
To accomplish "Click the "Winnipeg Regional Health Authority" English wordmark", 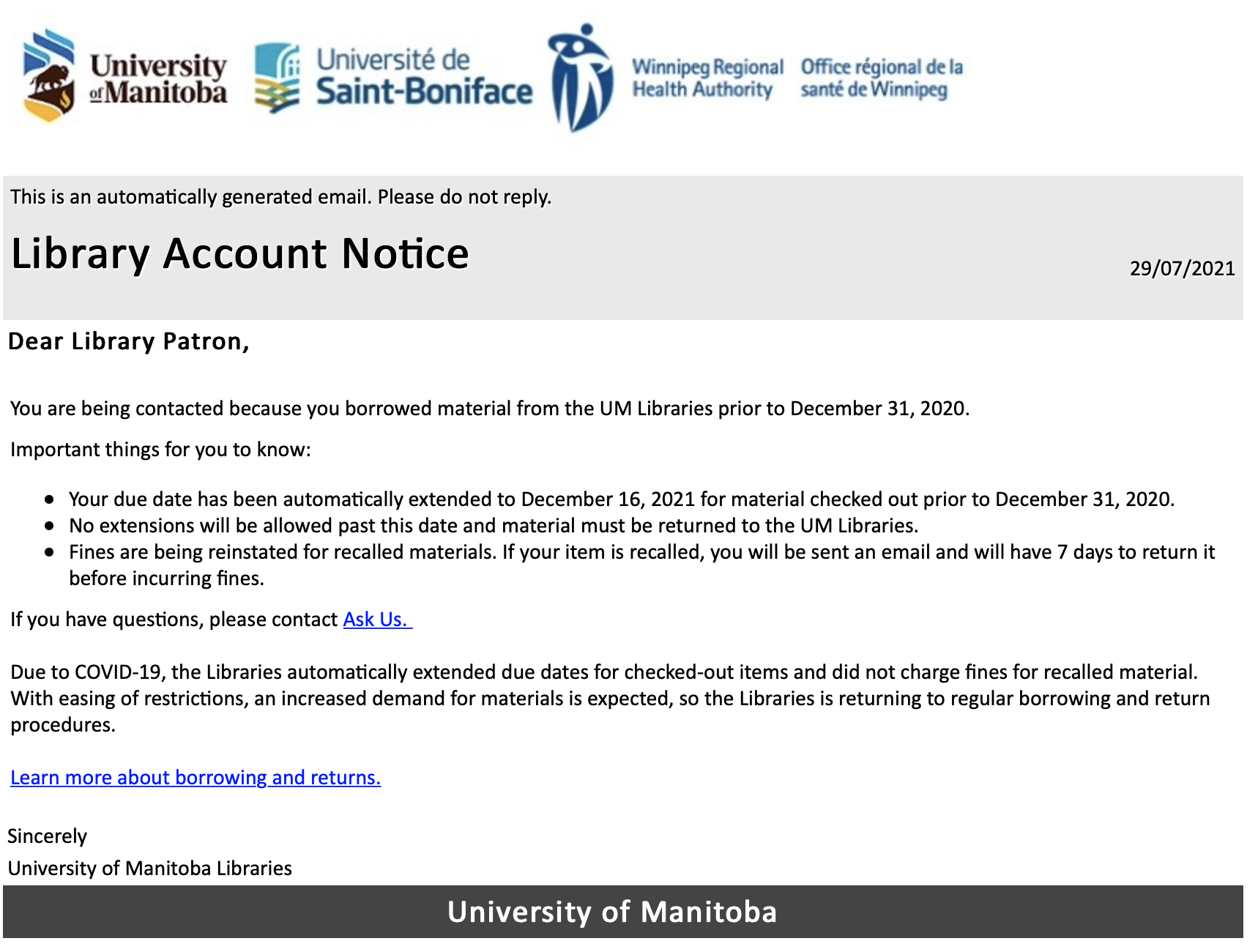I will pos(707,78).
